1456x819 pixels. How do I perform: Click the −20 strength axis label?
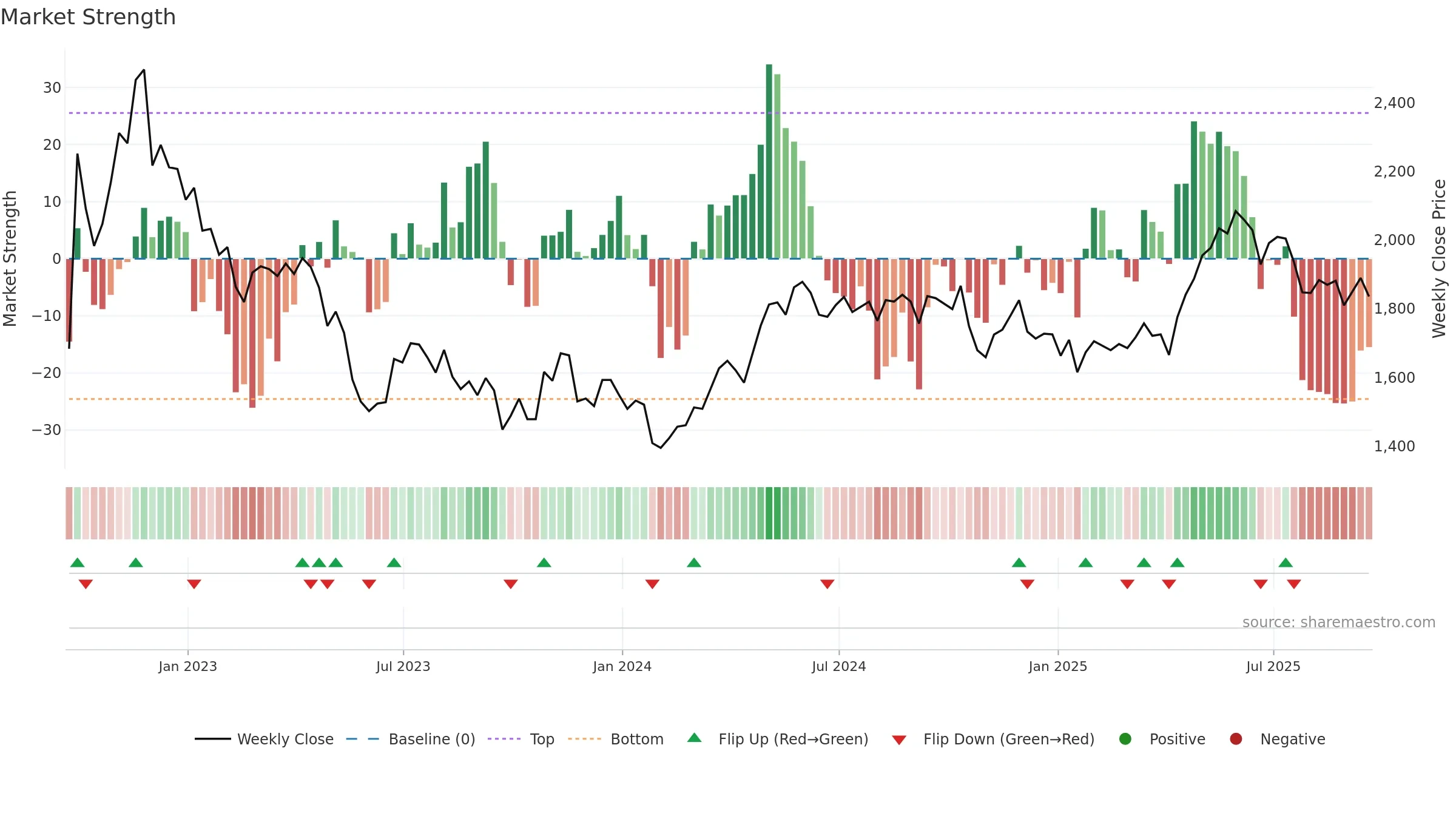coord(47,373)
